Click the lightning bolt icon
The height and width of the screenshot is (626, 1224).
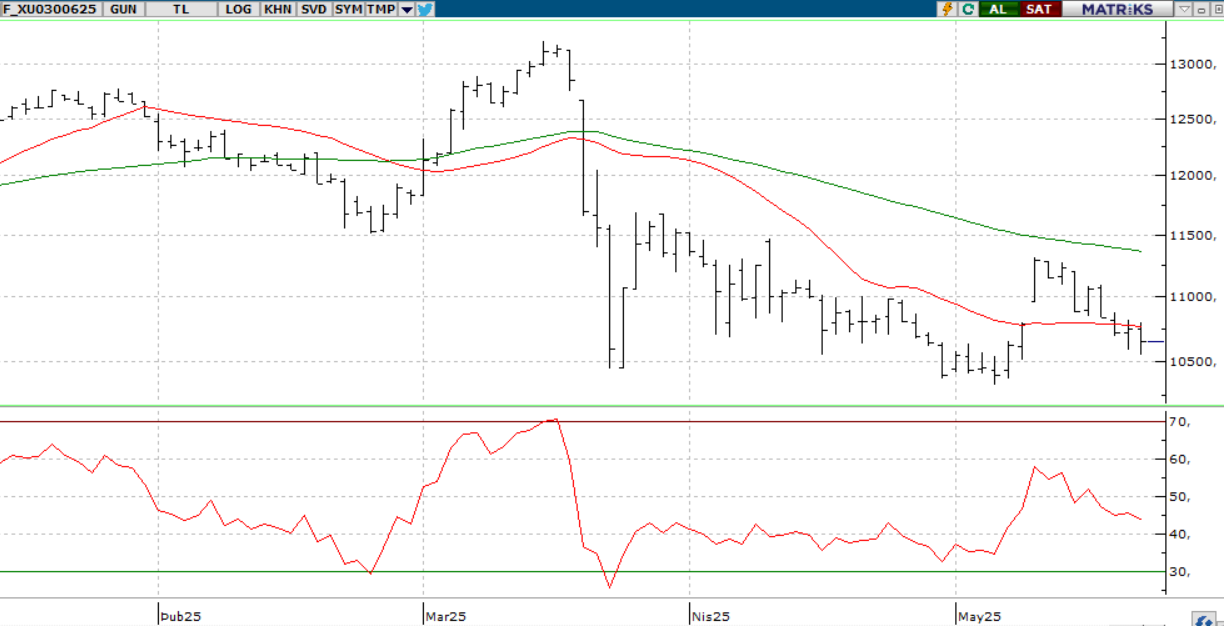(948, 9)
